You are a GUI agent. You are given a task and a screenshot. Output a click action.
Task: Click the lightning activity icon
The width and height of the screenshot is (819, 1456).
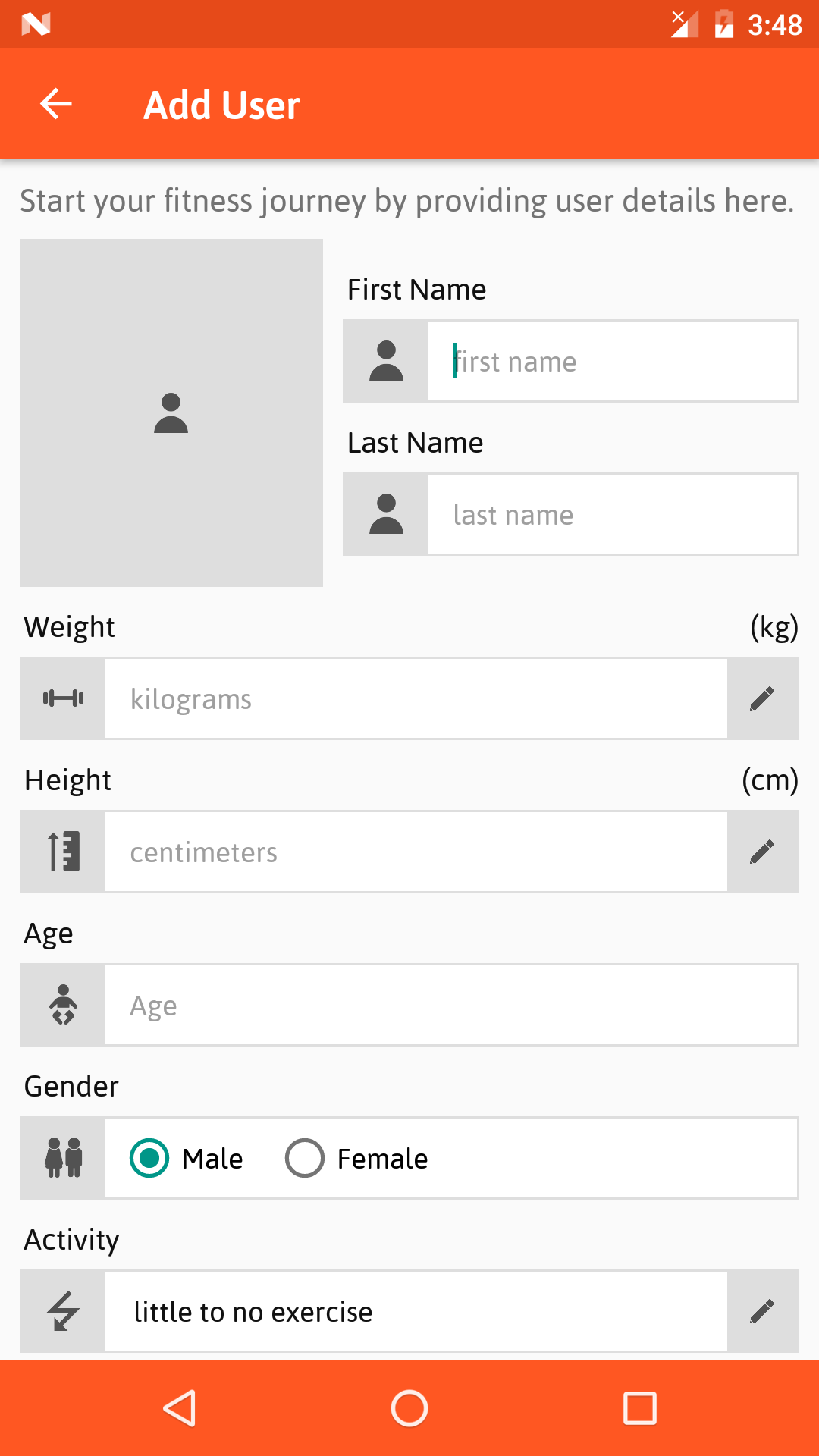[63, 1311]
